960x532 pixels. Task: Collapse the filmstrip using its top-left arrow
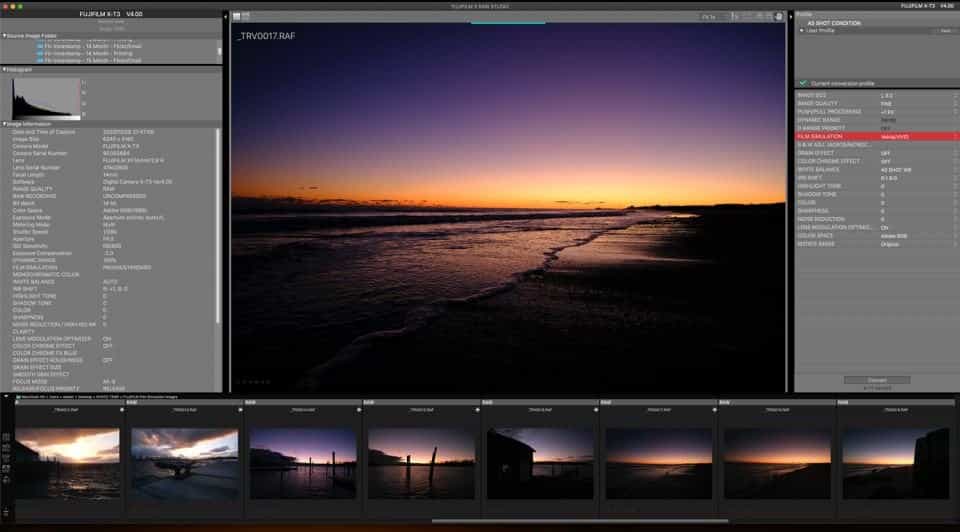click(x=6, y=397)
